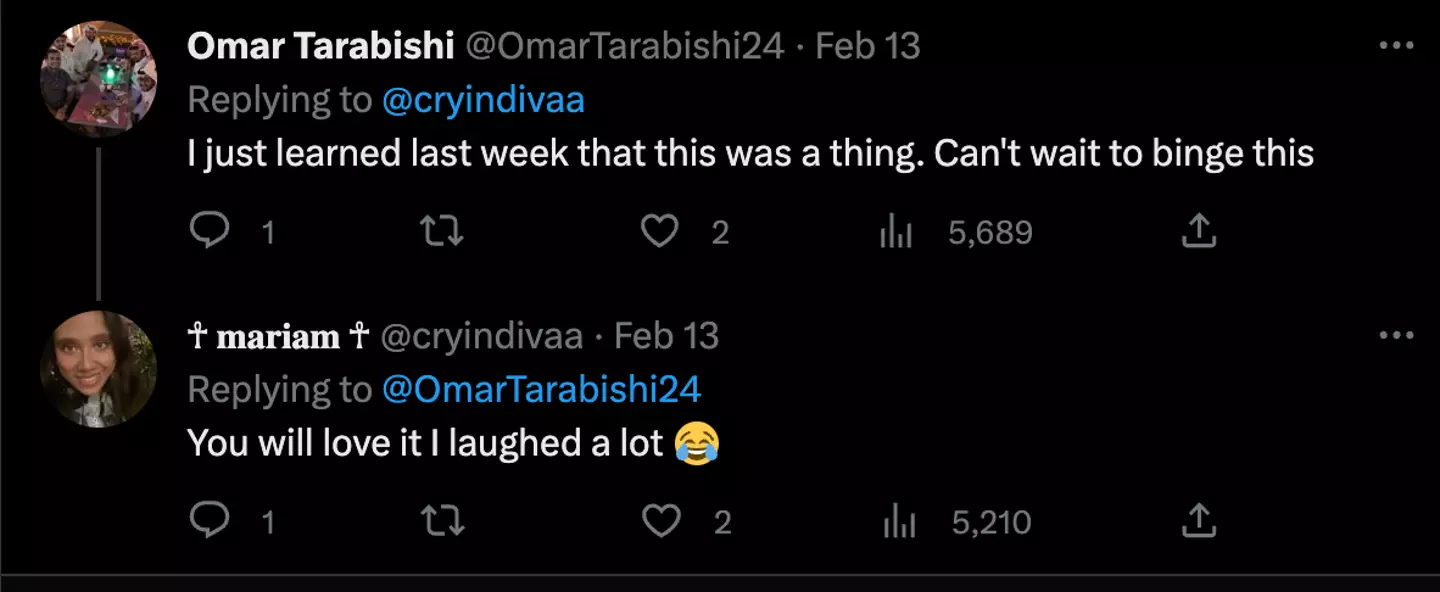Share mariam's tweet
The height and width of the screenshot is (592, 1440).
1198,521
